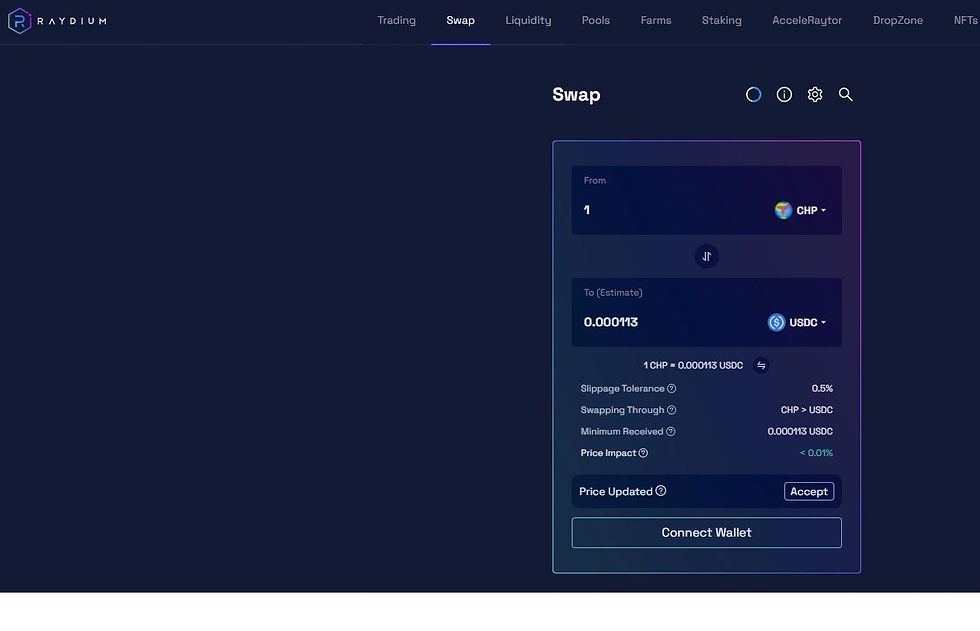Click the Connect Wallet button

707,533
